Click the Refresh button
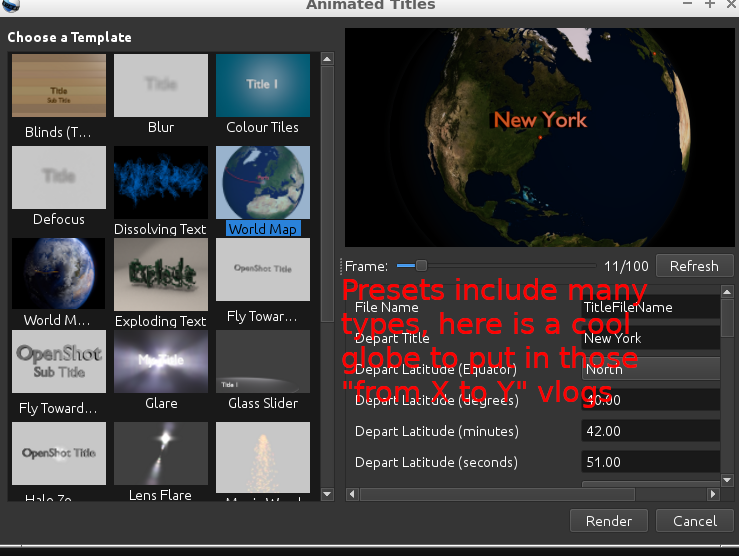Viewport: 739px width, 556px height. coord(693,266)
